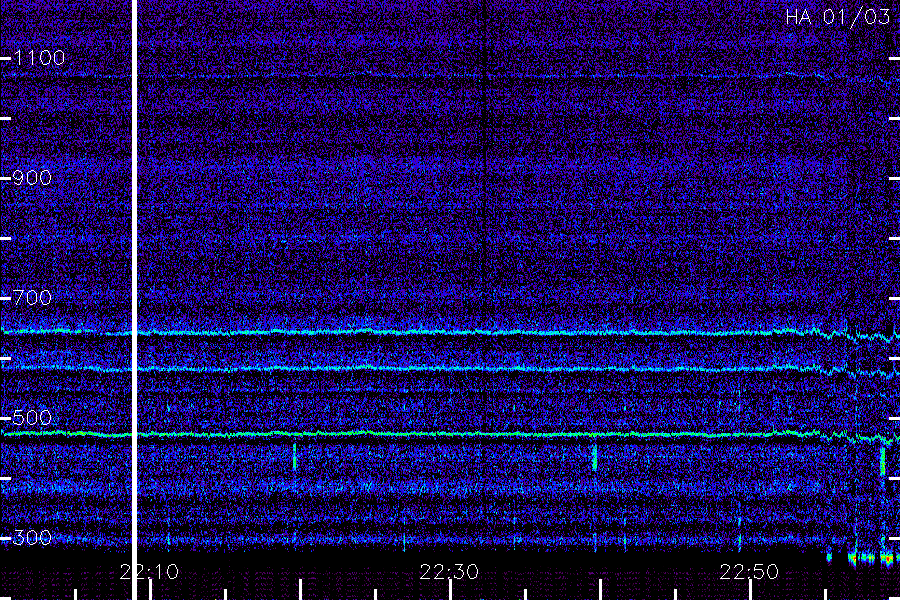Click the 22:30 time axis label

tap(449, 572)
